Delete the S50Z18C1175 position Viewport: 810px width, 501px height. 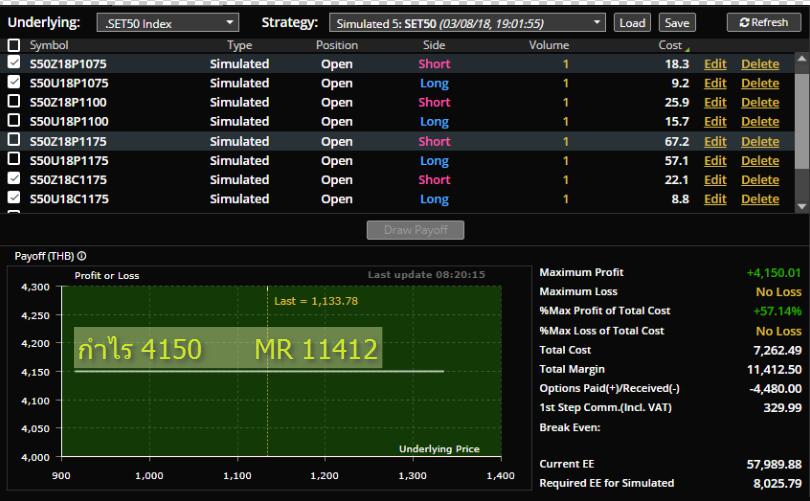pyautogui.click(x=760, y=180)
